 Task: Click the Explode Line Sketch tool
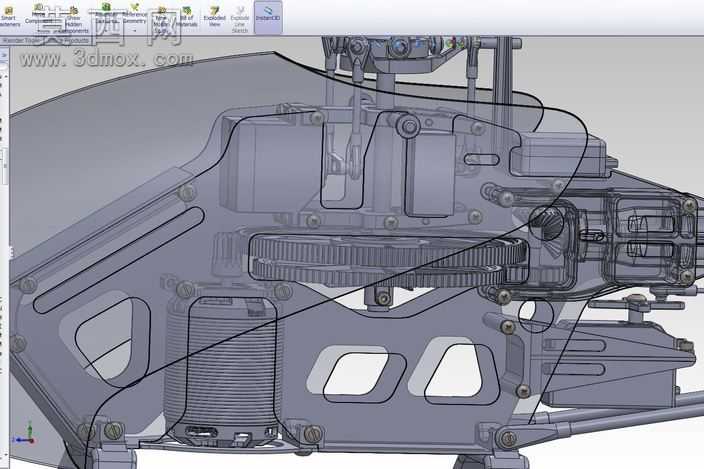coord(240,20)
